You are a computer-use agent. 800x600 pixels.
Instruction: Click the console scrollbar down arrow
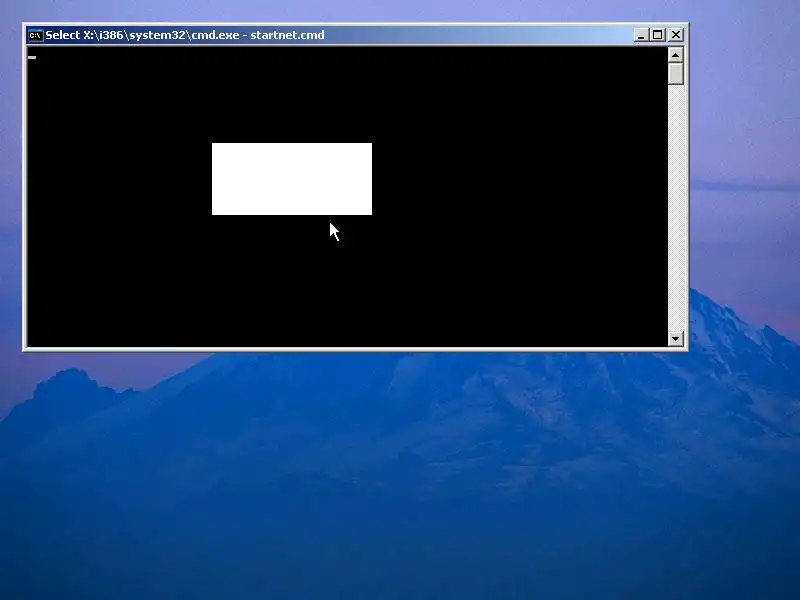coord(676,338)
